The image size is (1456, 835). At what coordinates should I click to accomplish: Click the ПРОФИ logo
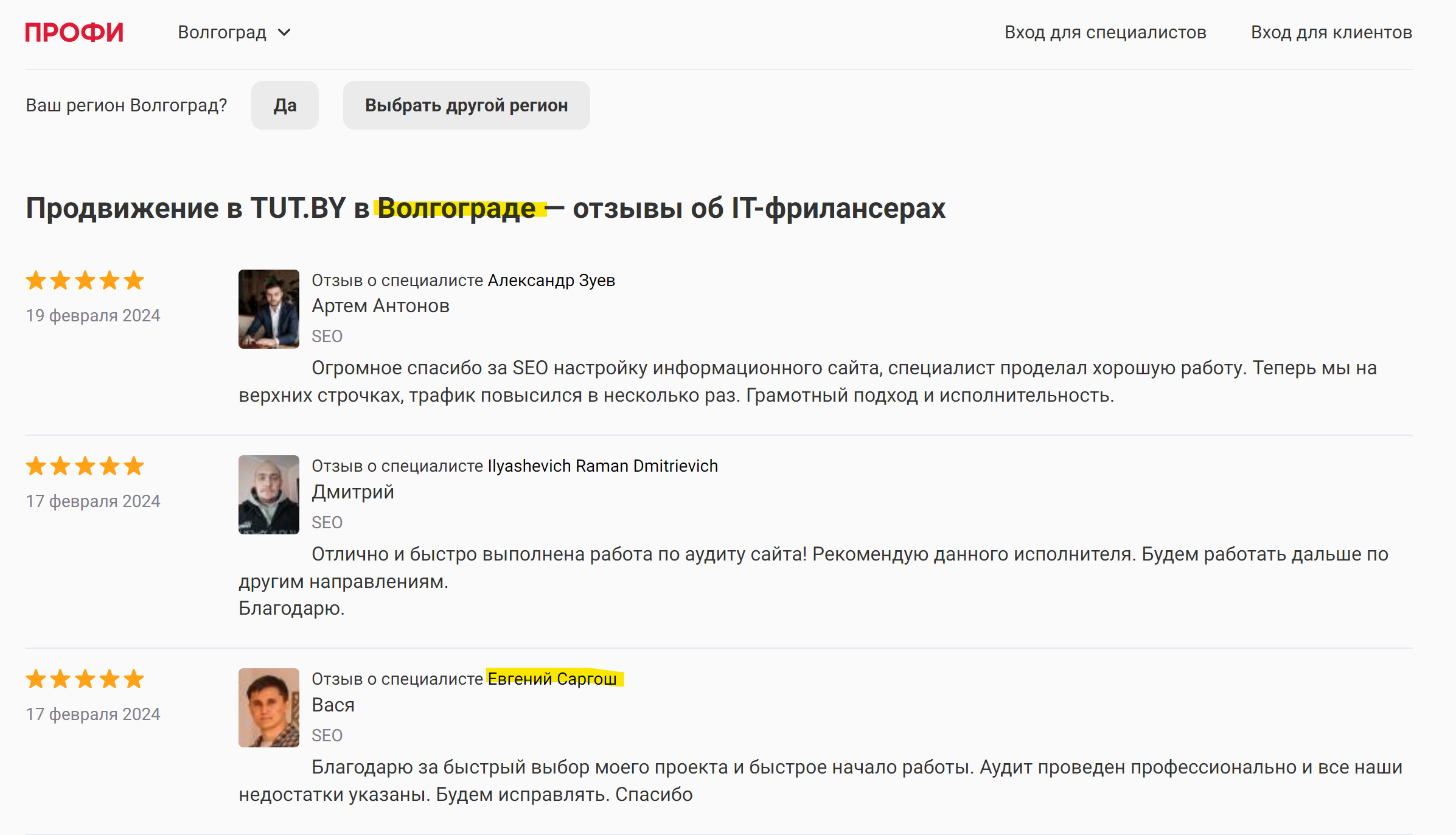pyautogui.click(x=74, y=32)
